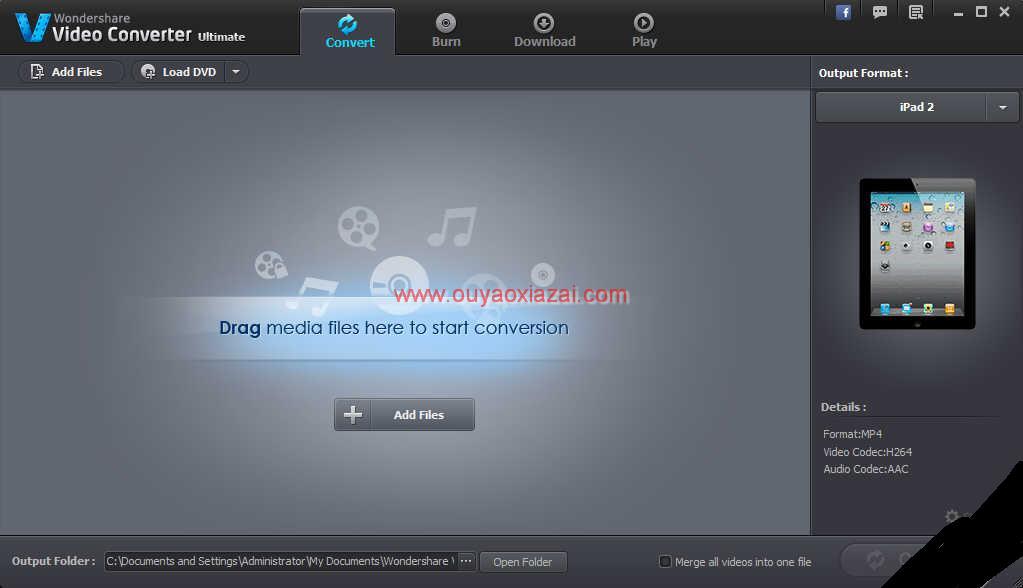Click the 'Format:MP4' details text
Image resolution: width=1023 pixels, height=588 pixels.
pyautogui.click(x=852, y=434)
